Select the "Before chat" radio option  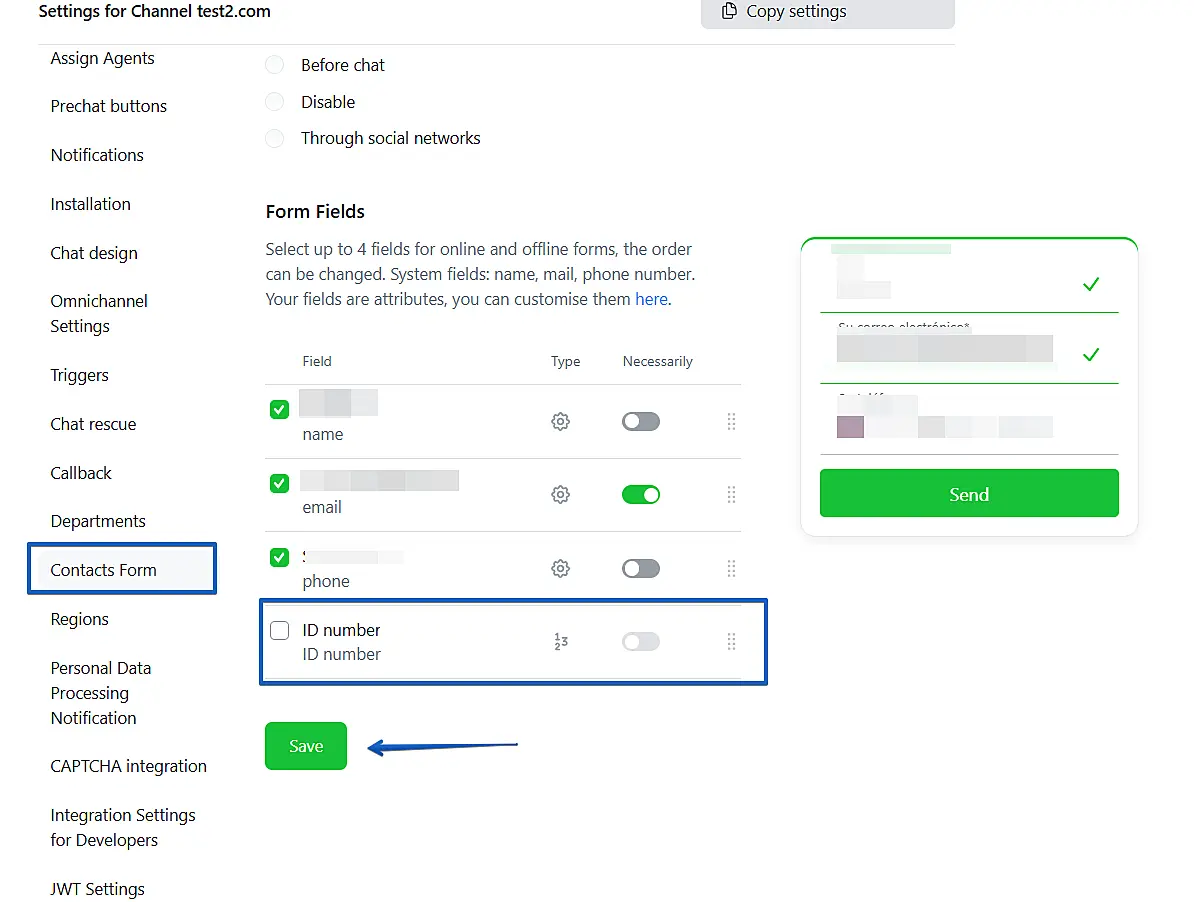click(x=275, y=65)
